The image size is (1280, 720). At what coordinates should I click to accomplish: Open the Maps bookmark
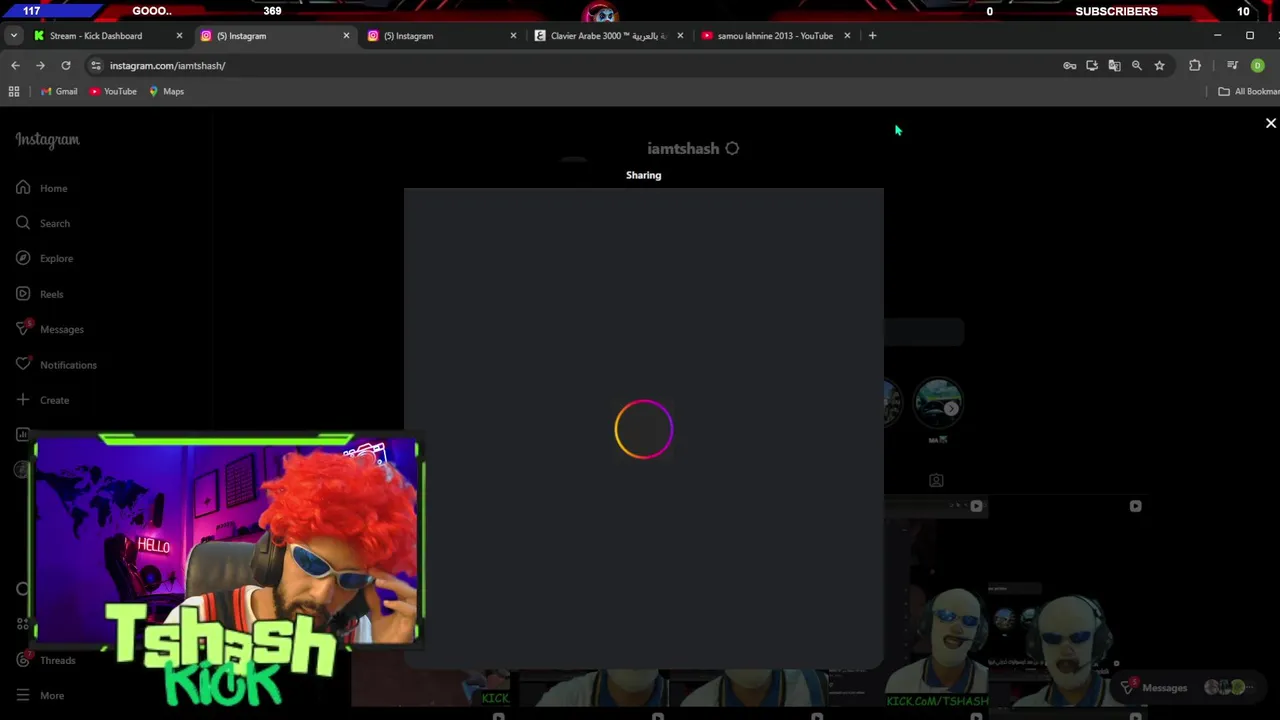pyautogui.click(x=166, y=91)
